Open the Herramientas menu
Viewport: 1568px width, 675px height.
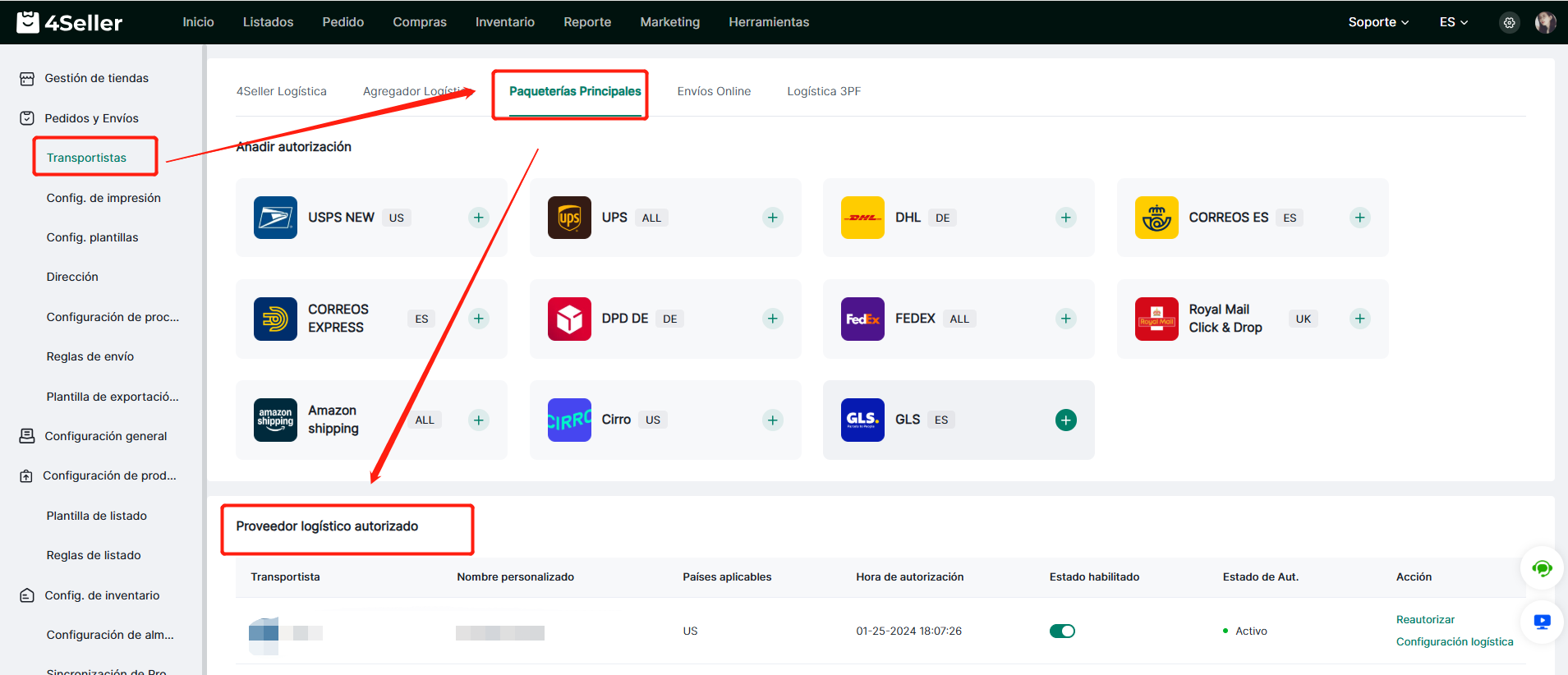click(769, 22)
